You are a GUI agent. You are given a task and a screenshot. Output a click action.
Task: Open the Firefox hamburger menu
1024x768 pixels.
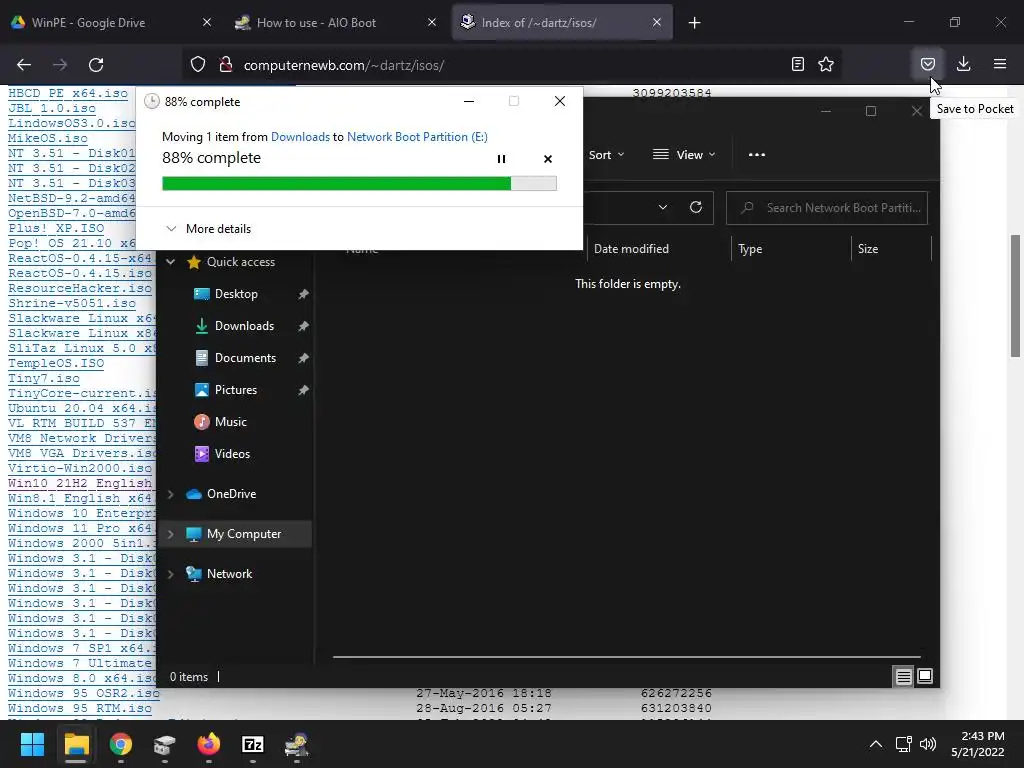pyautogui.click(x=999, y=64)
